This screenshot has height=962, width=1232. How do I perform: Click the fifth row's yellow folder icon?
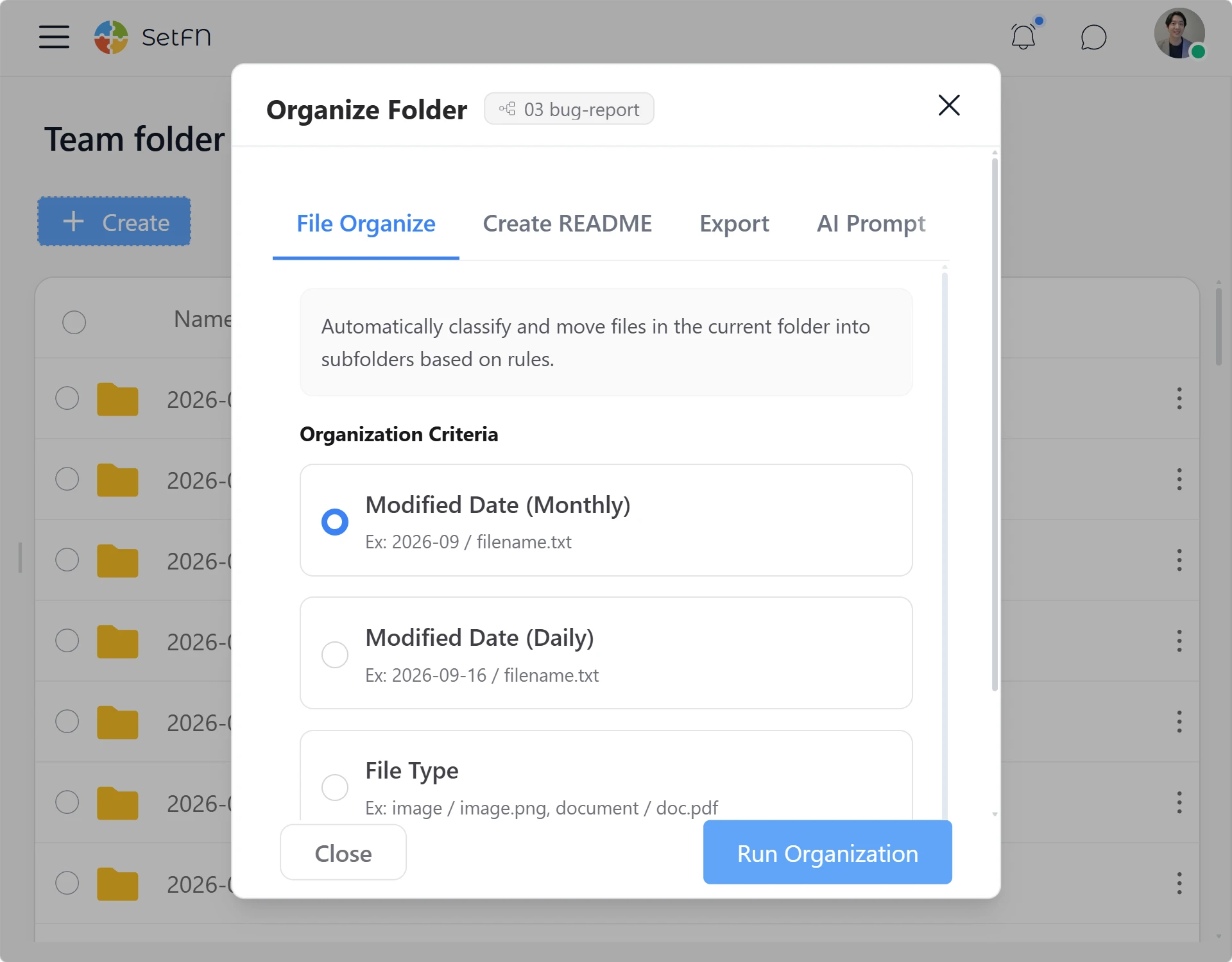click(x=117, y=722)
